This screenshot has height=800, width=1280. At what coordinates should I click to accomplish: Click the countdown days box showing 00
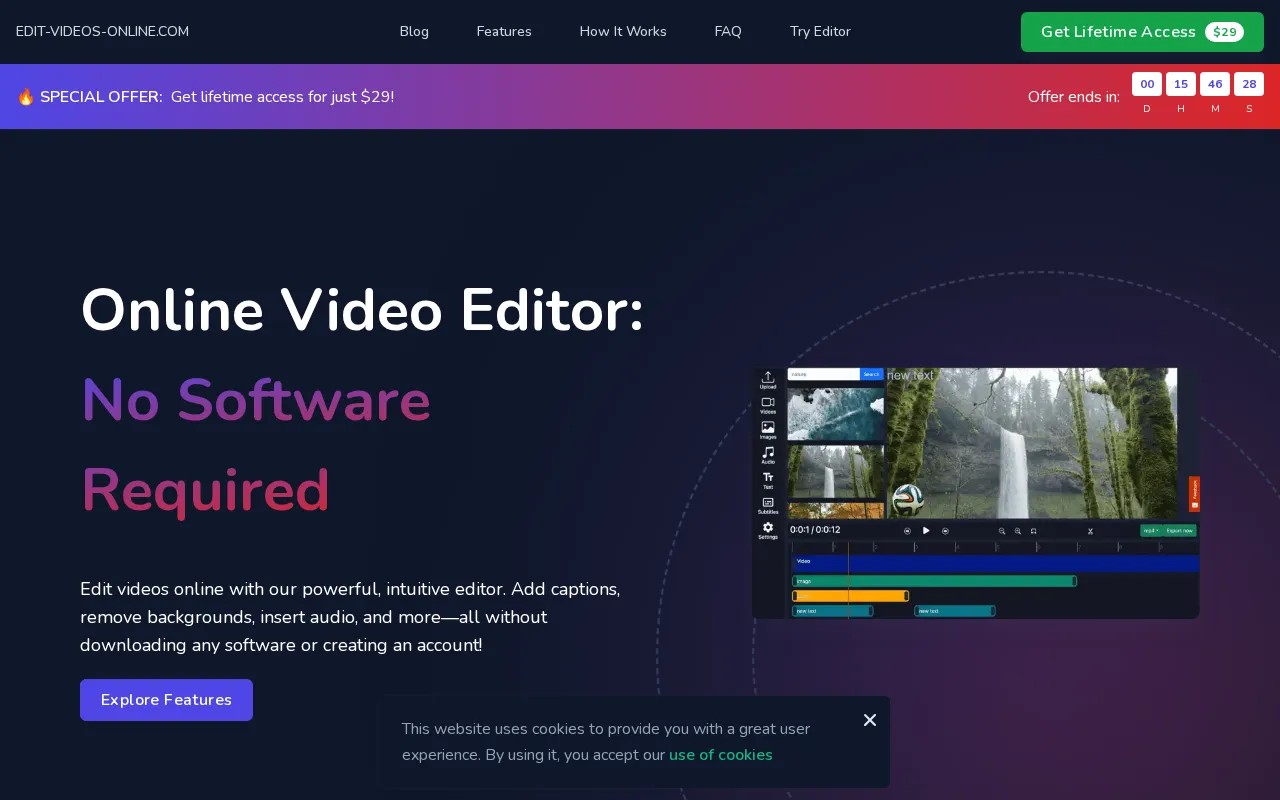click(1147, 84)
